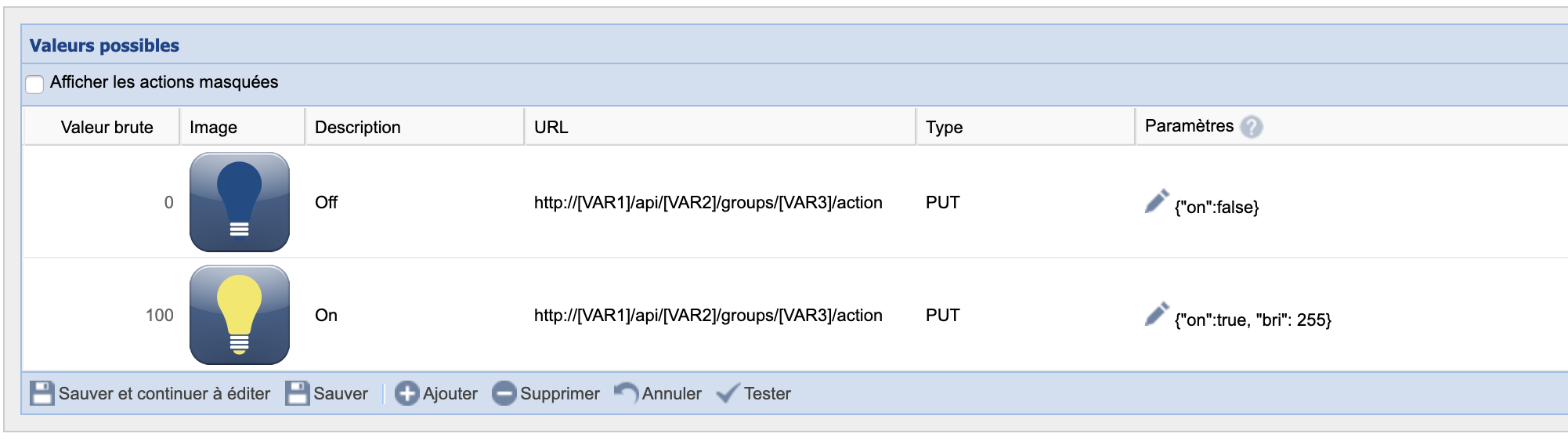The image size is (1568, 448).
Task: Click the Valeur brute column header
Action: point(107,128)
